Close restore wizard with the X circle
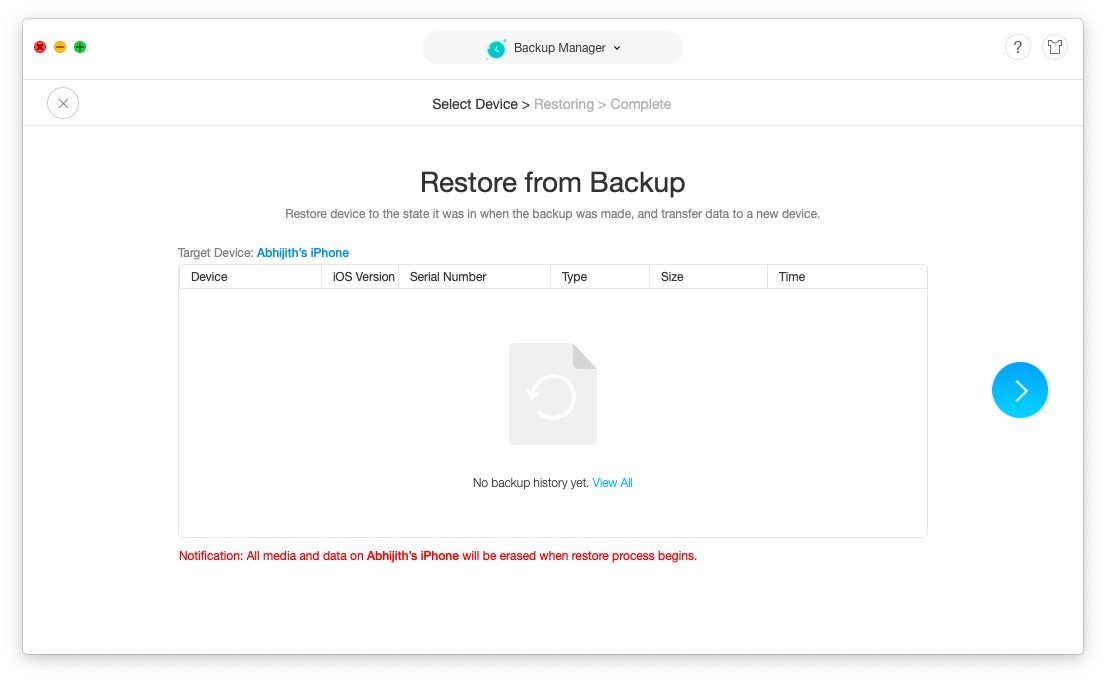Image resolution: width=1106 pixels, height=681 pixels. (63, 103)
